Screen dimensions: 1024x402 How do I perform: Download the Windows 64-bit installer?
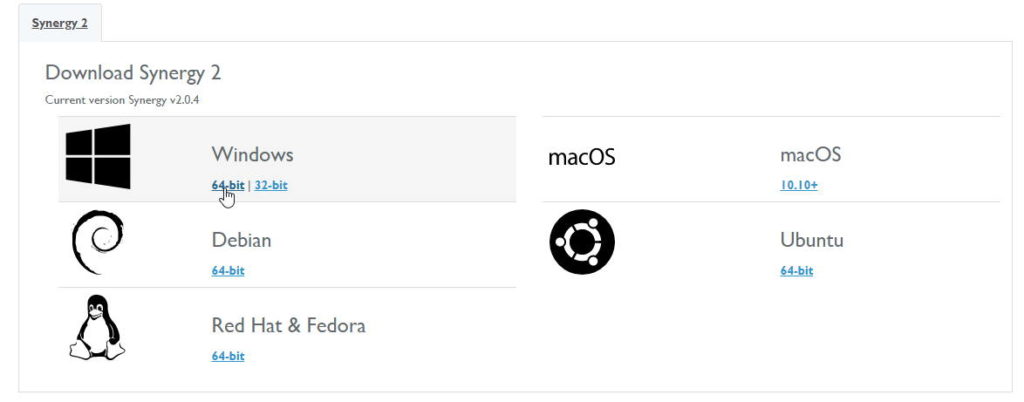(228, 185)
